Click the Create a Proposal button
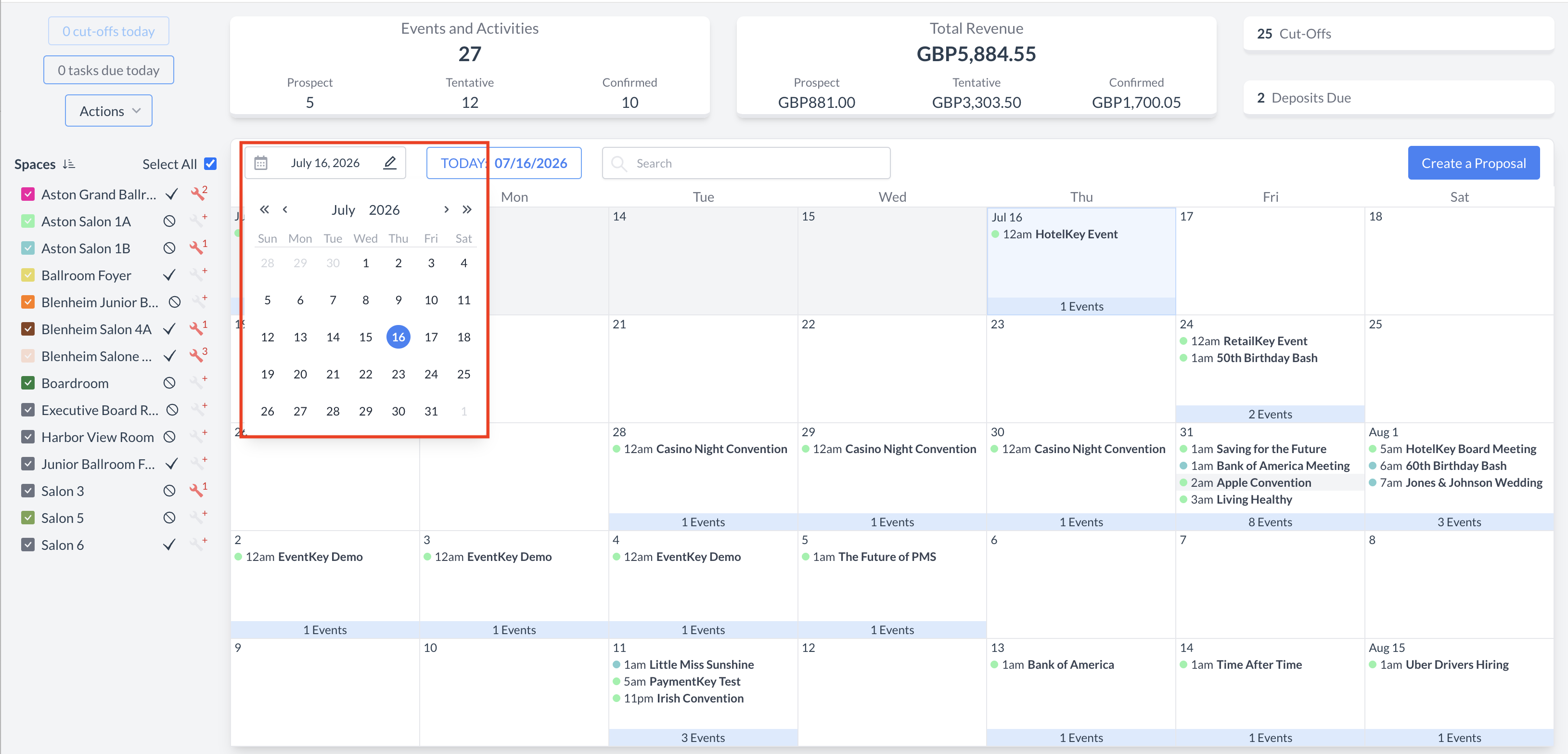The image size is (1568, 754). coord(1473,163)
